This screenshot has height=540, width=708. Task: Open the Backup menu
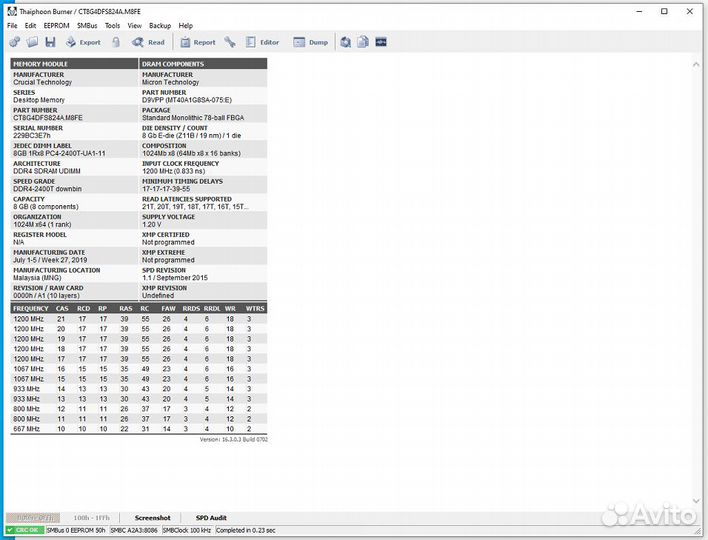[160, 25]
